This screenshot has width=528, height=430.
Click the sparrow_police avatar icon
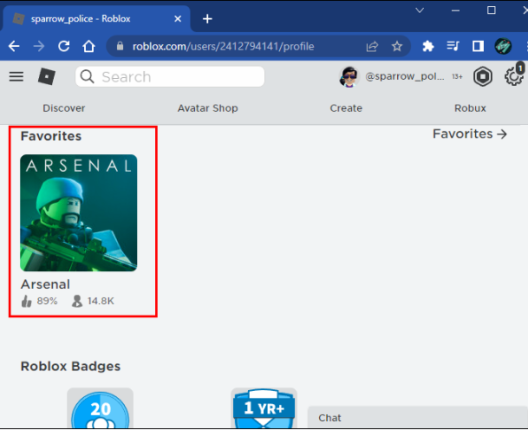[349, 77]
